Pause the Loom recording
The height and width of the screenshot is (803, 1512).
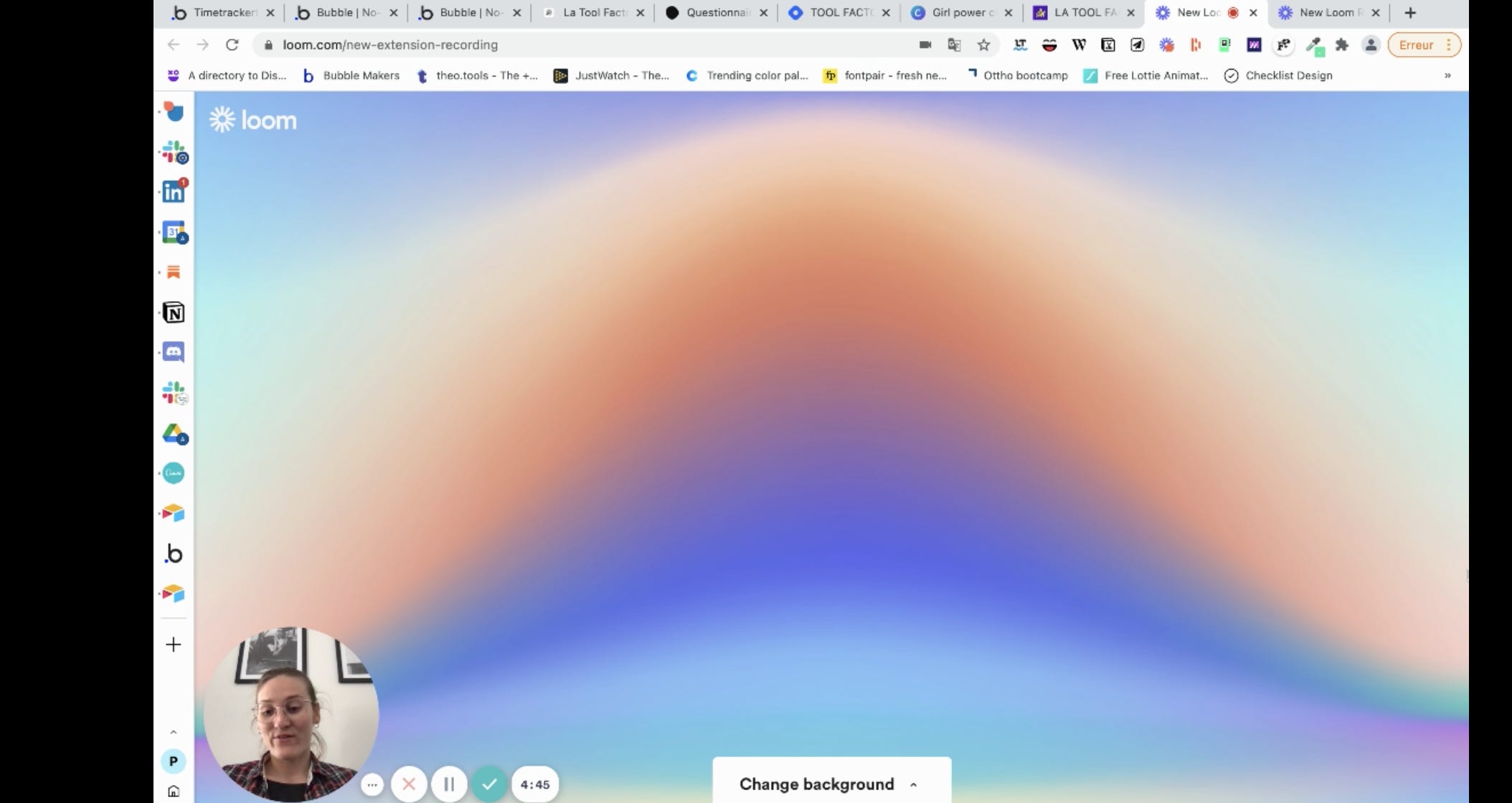point(449,784)
